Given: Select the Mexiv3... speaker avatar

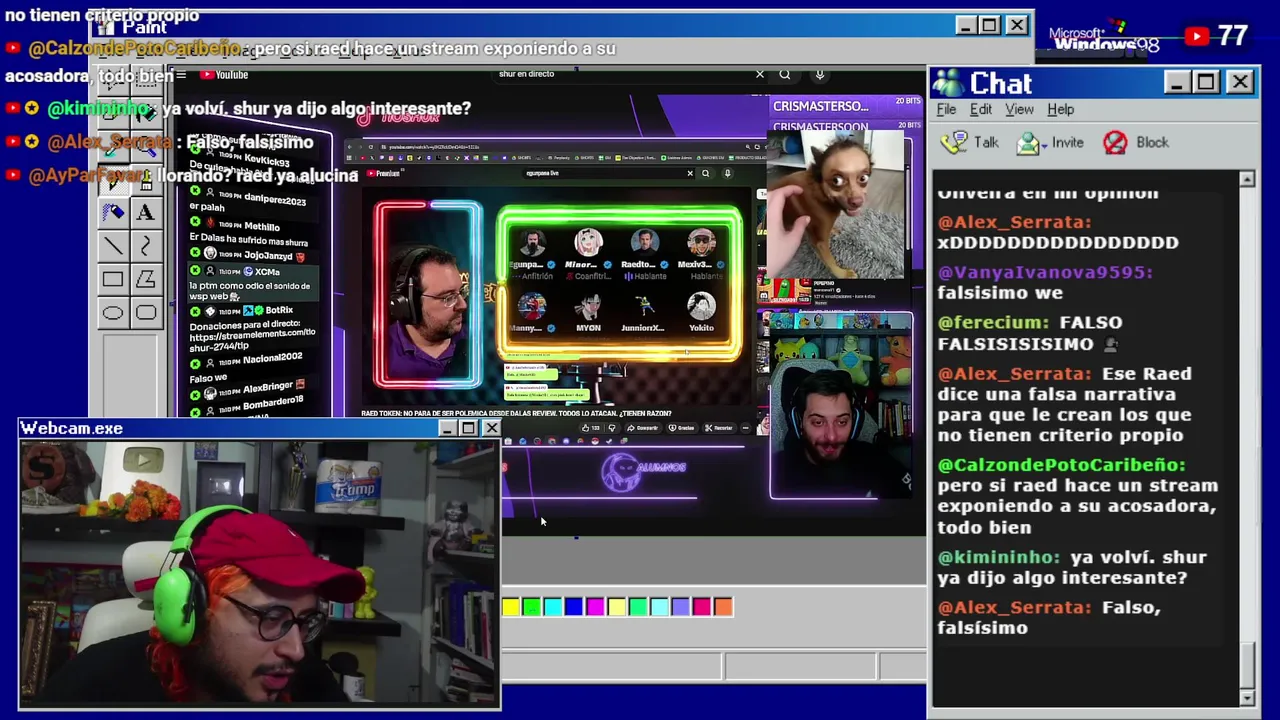Looking at the screenshot, I should (701, 243).
